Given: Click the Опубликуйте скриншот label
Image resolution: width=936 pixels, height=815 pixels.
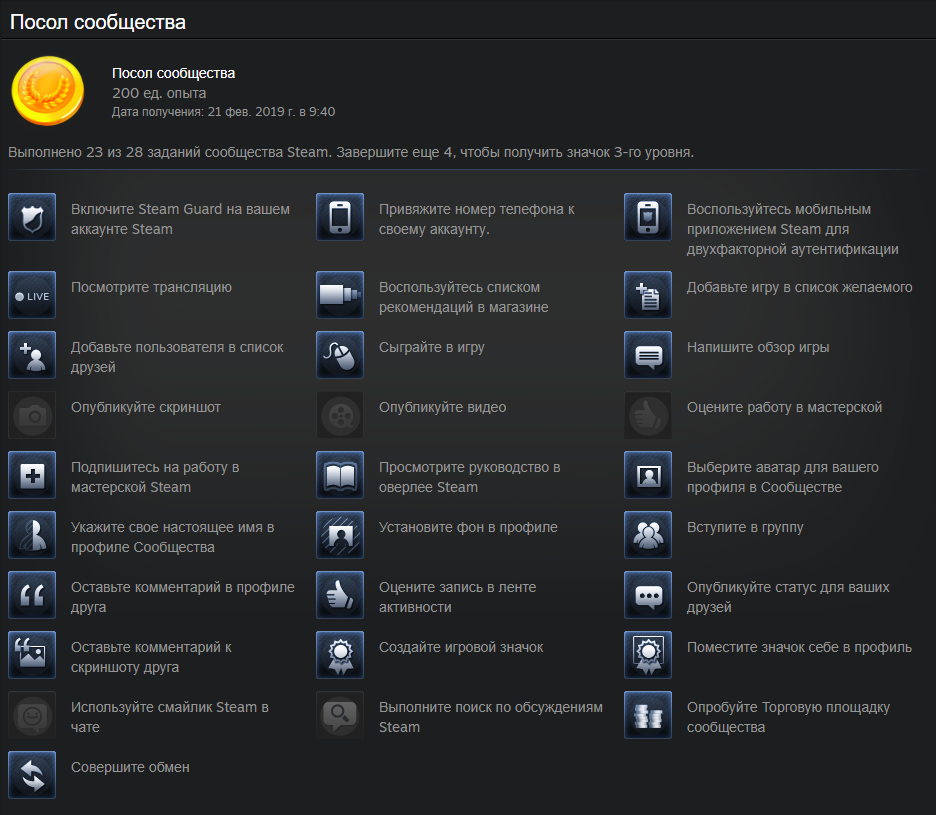Looking at the screenshot, I should [146, 407].
